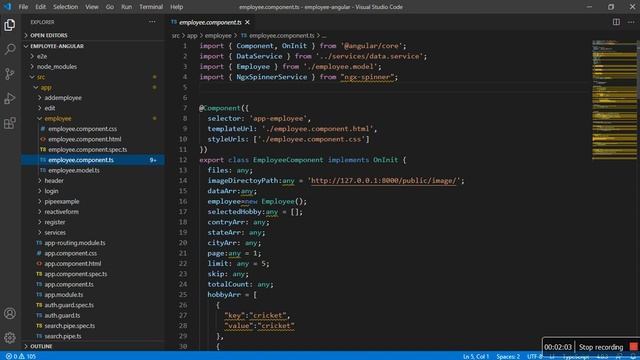Select employee.component.ts in explorer tree
This screenshot has width=640, height=360.
point(93,160)
